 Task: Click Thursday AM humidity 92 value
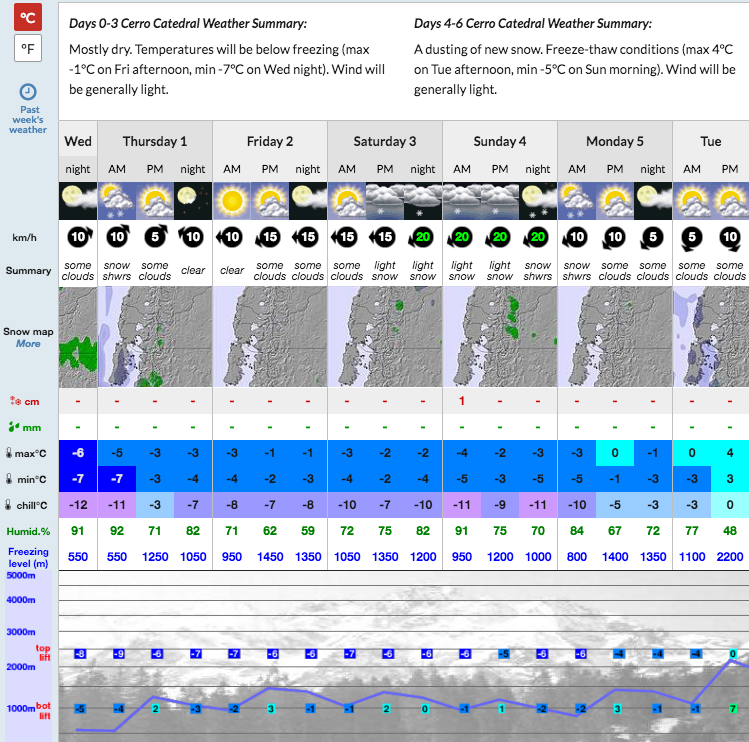click(x=117, y=531)
